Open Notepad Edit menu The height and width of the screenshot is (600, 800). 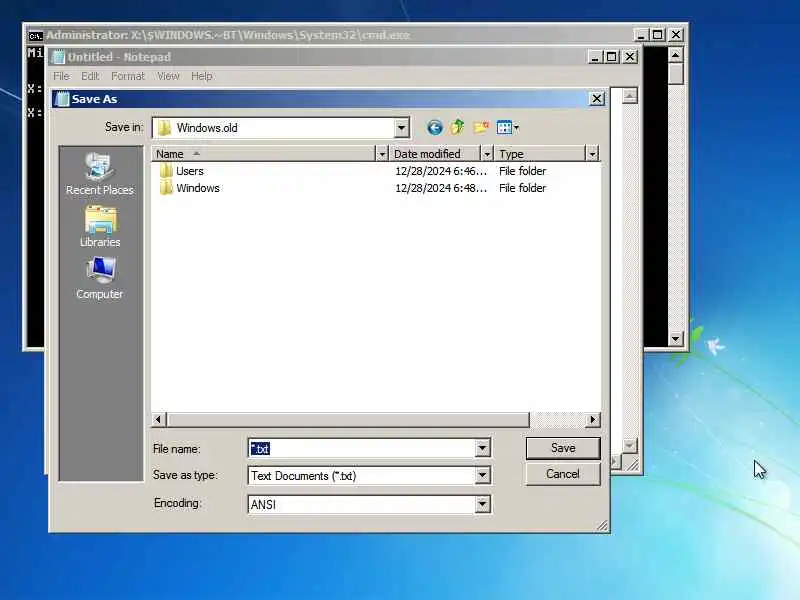tap(90, 76)
